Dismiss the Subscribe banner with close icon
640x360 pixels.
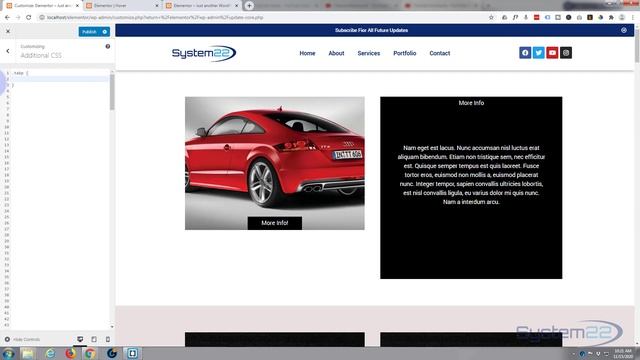click(x=624, y=30)
